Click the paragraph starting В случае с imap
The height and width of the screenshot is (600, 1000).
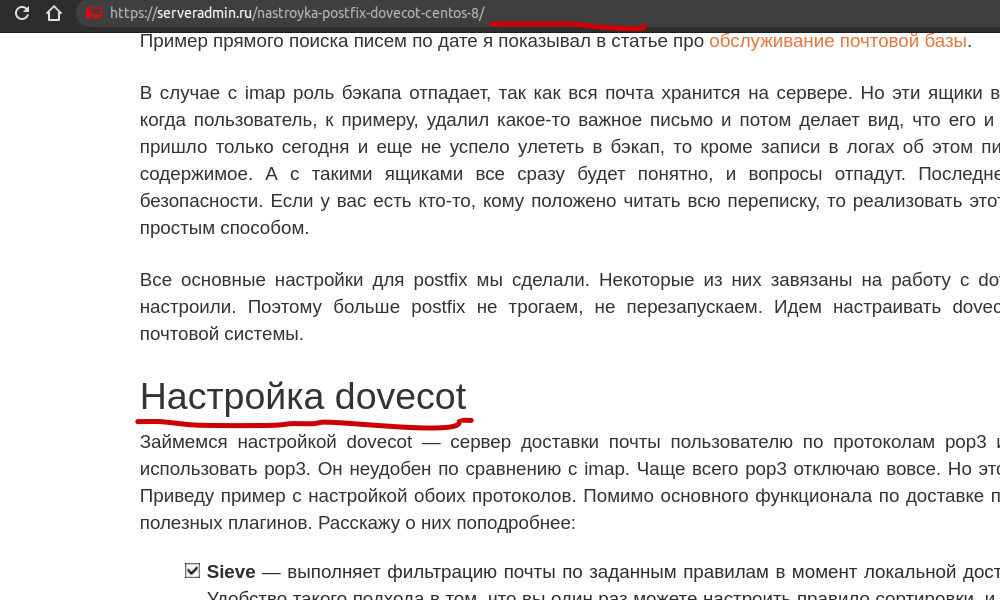(x=570, y=160)
